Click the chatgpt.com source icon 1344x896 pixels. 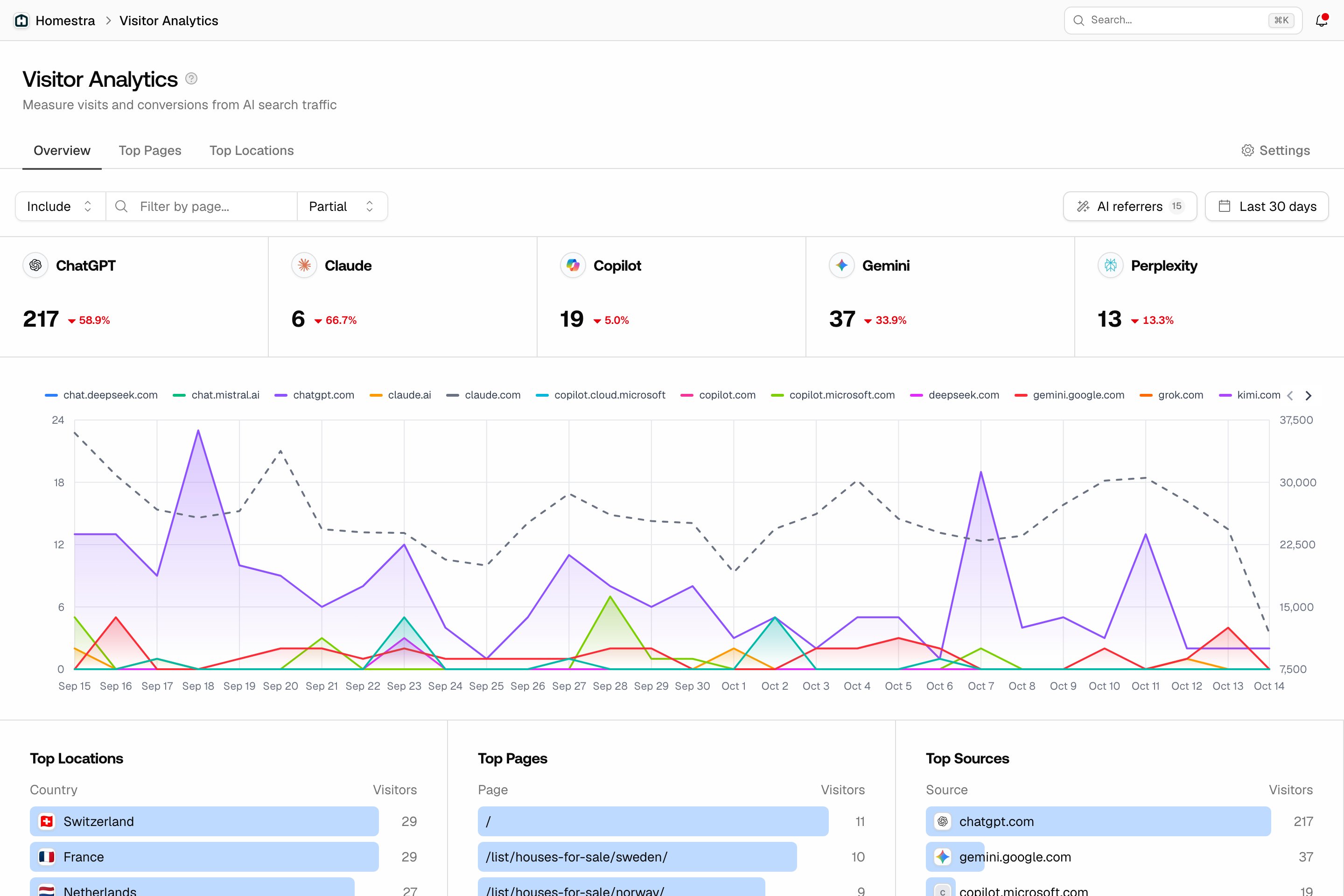pos(943,821)
